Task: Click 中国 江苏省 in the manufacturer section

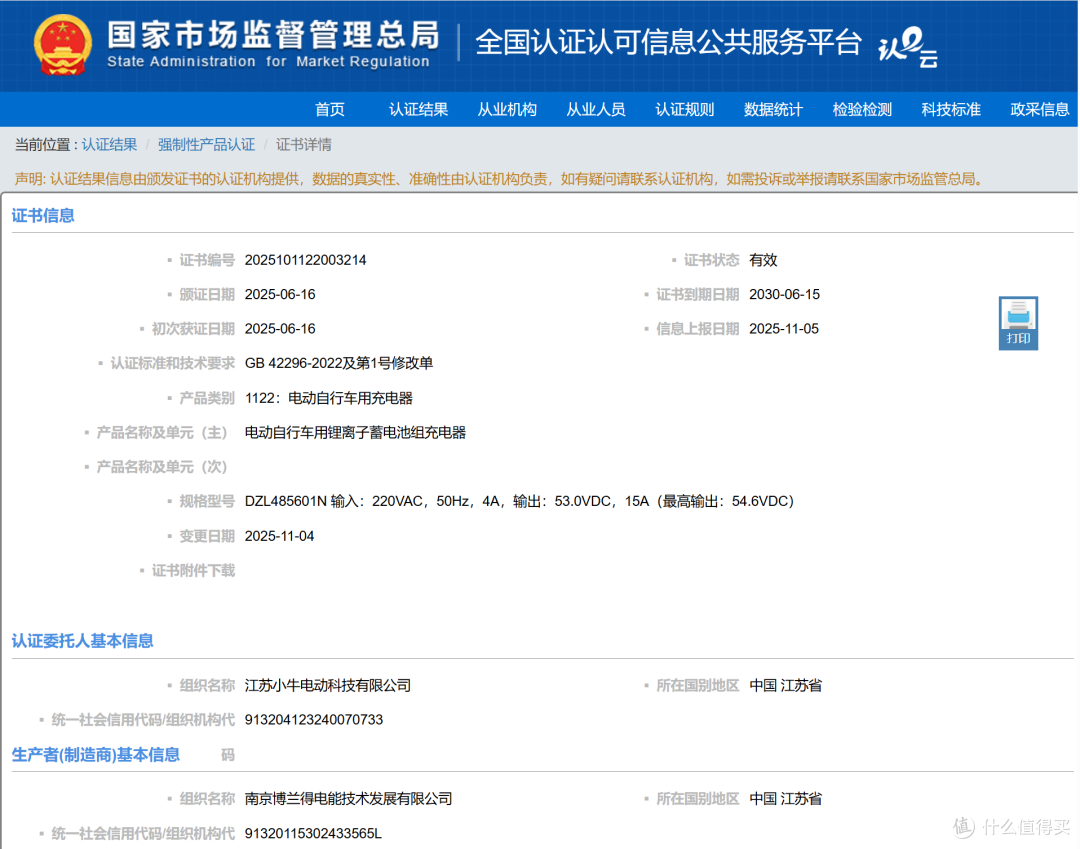Action: [x=786, y=799]
